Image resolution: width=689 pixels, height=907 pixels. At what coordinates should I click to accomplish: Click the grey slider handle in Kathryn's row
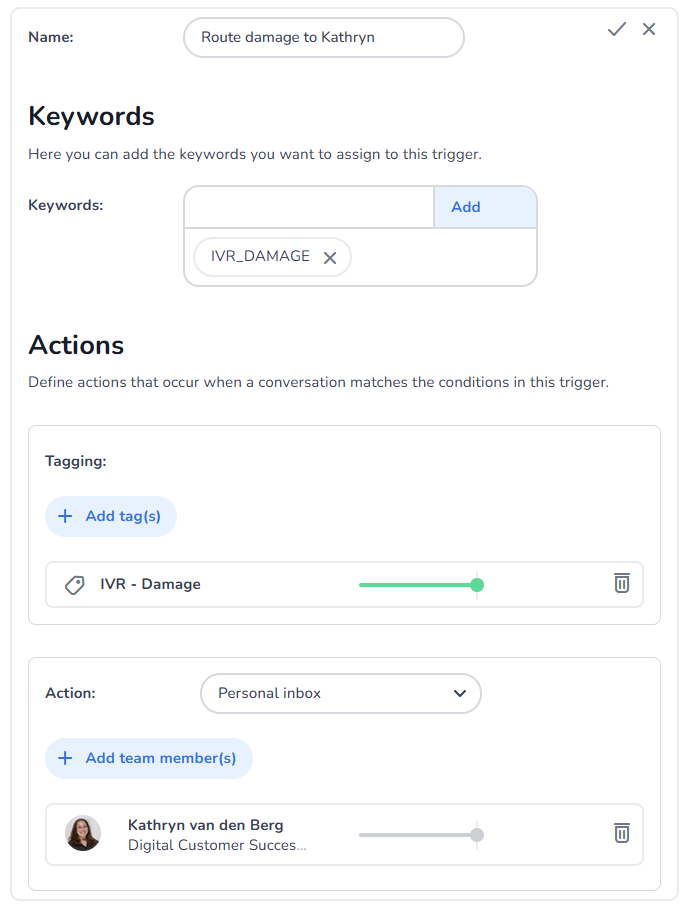click(x=477, y=834)
